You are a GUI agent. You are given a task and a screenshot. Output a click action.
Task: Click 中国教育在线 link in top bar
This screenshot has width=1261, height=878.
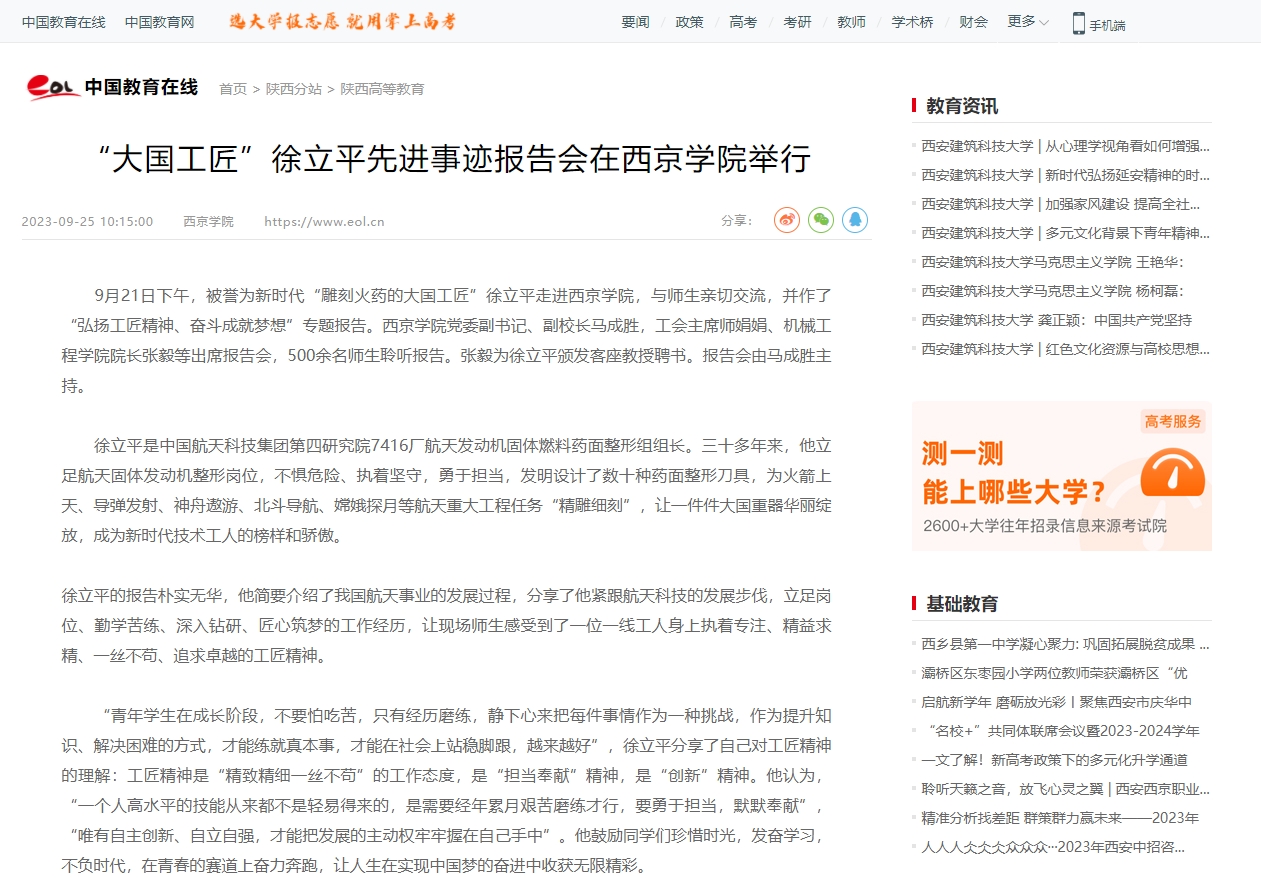[x=64, y=22]
